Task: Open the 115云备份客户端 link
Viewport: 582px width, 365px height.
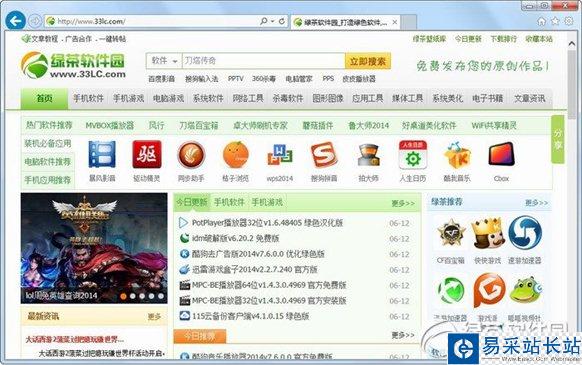Action: click(x=251, y=316)
